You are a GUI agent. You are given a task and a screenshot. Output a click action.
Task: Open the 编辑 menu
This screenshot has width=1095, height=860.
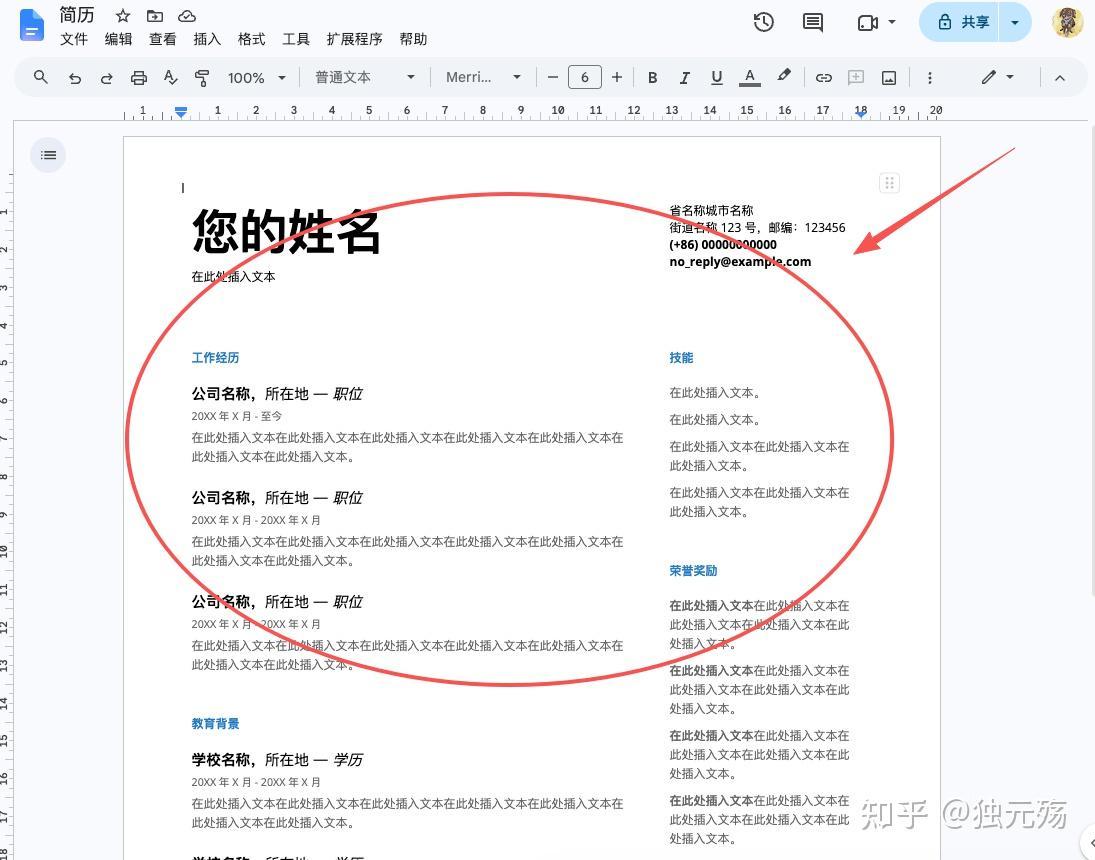118,39
